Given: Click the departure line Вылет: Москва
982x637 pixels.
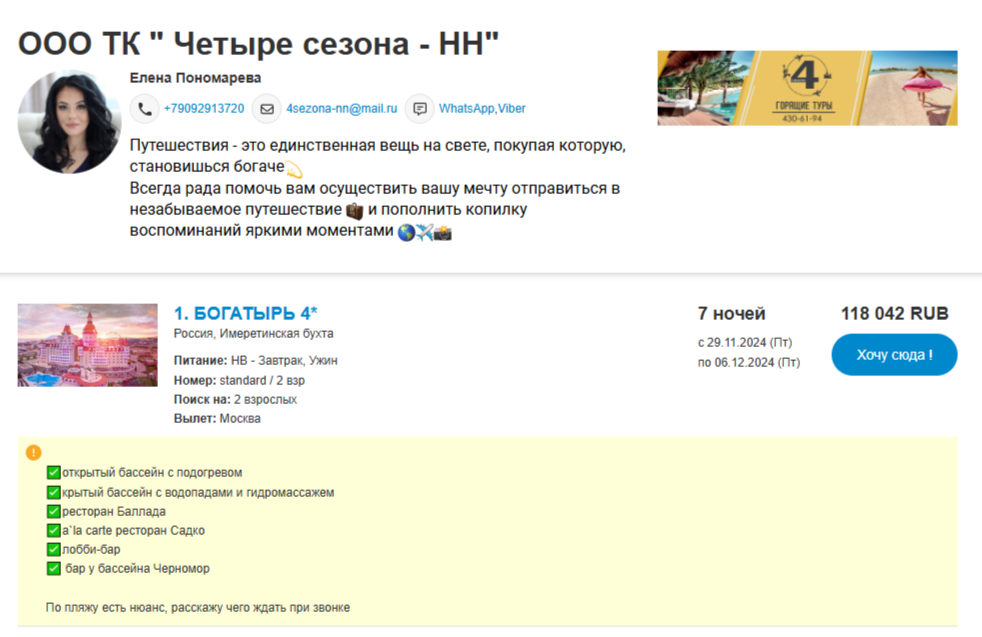Looking at the screenshot, I should [x=217, y=418].
